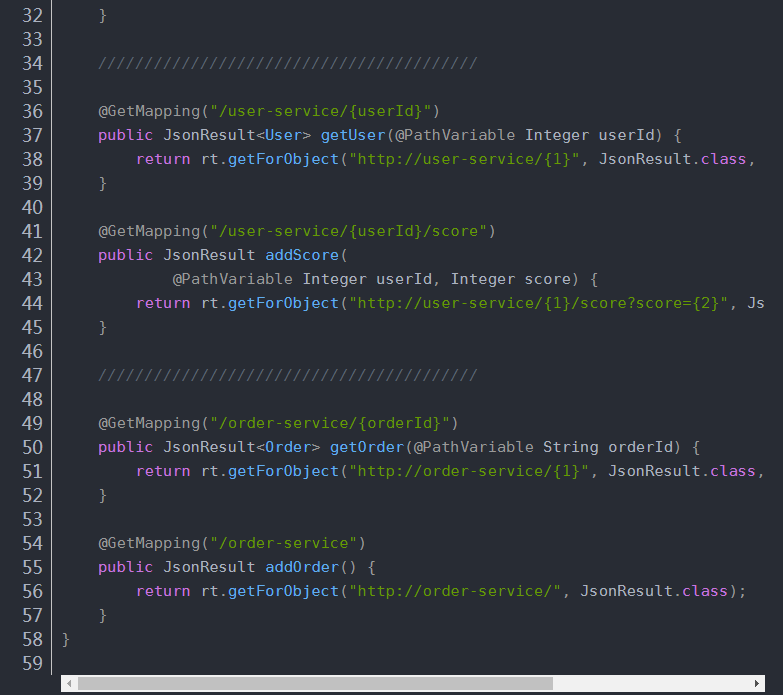The image size is (783, 695).
Task: Click the public keyword on line 42
Action: (x=125, y=255)
